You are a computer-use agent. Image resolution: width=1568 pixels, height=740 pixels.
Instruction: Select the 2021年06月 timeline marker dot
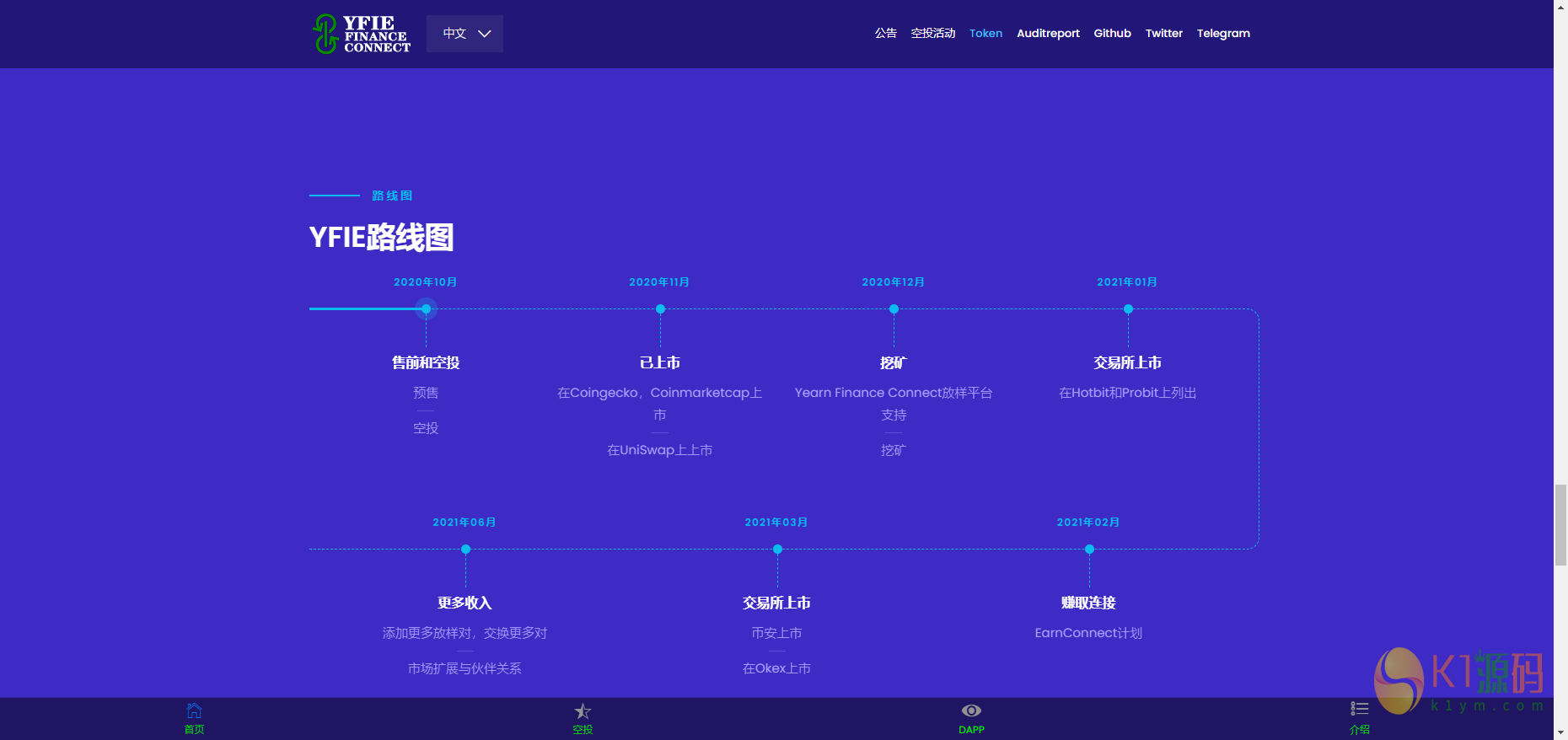pos(465,550)
